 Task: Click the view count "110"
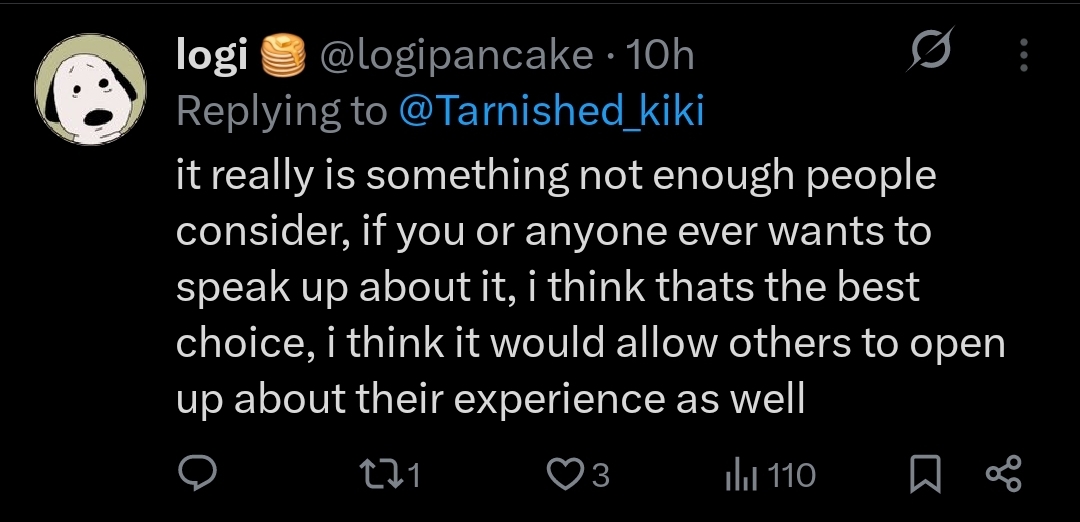pyautogui.click(x=793, y=475)
